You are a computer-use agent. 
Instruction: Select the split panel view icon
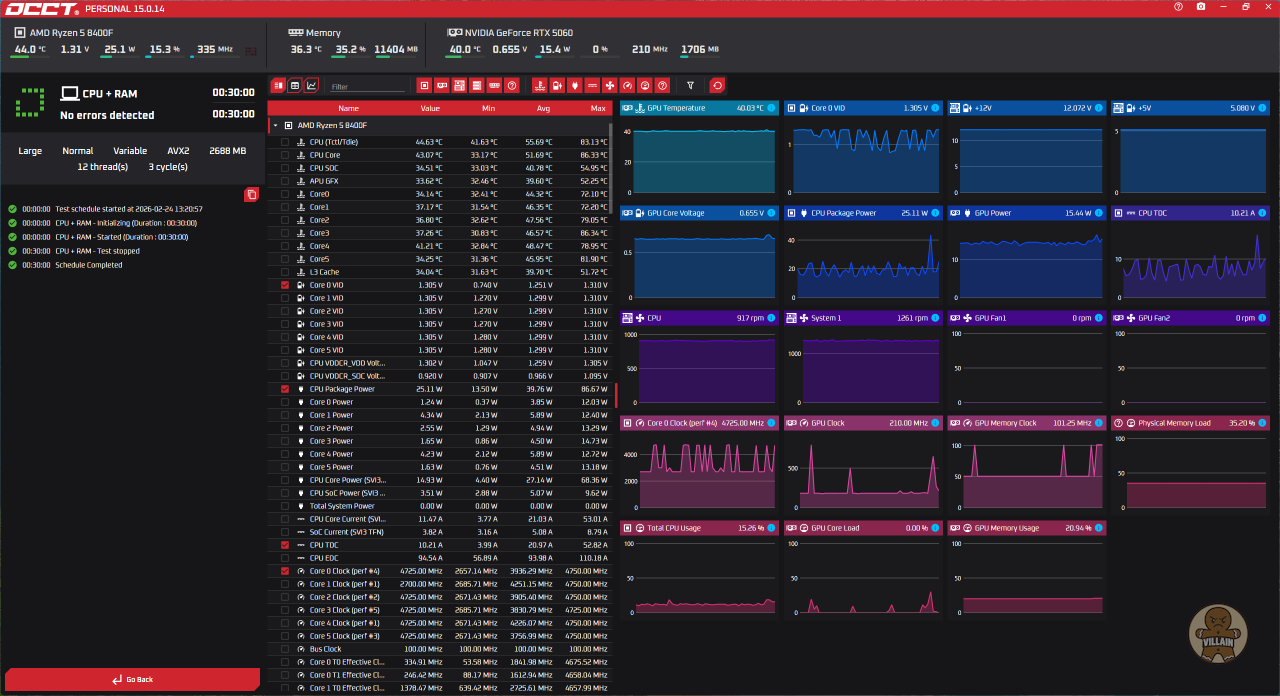[x=278, y=86]
